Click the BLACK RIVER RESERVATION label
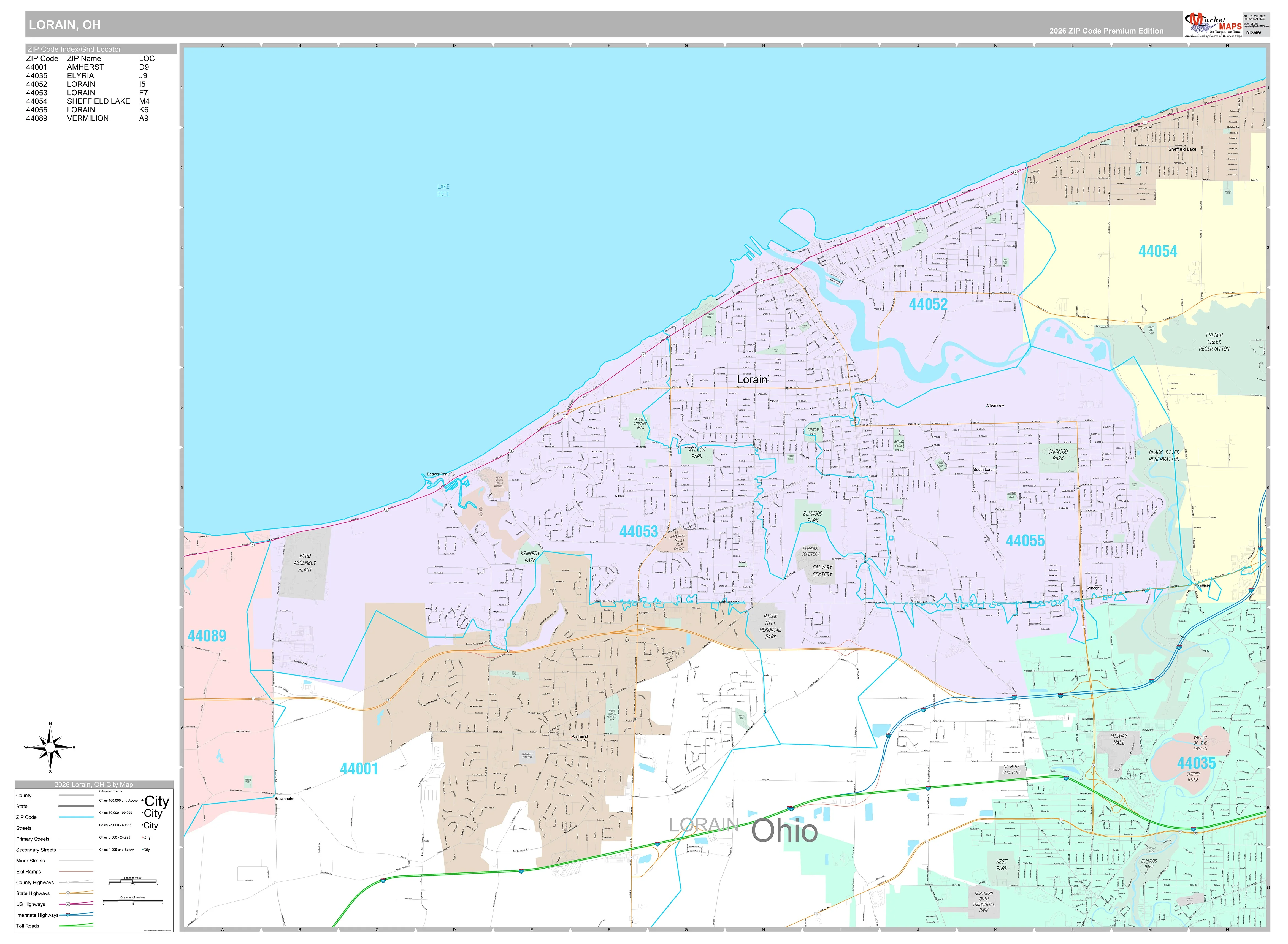Screen dimensions: 1288x944 click(x=1164, y=456)
